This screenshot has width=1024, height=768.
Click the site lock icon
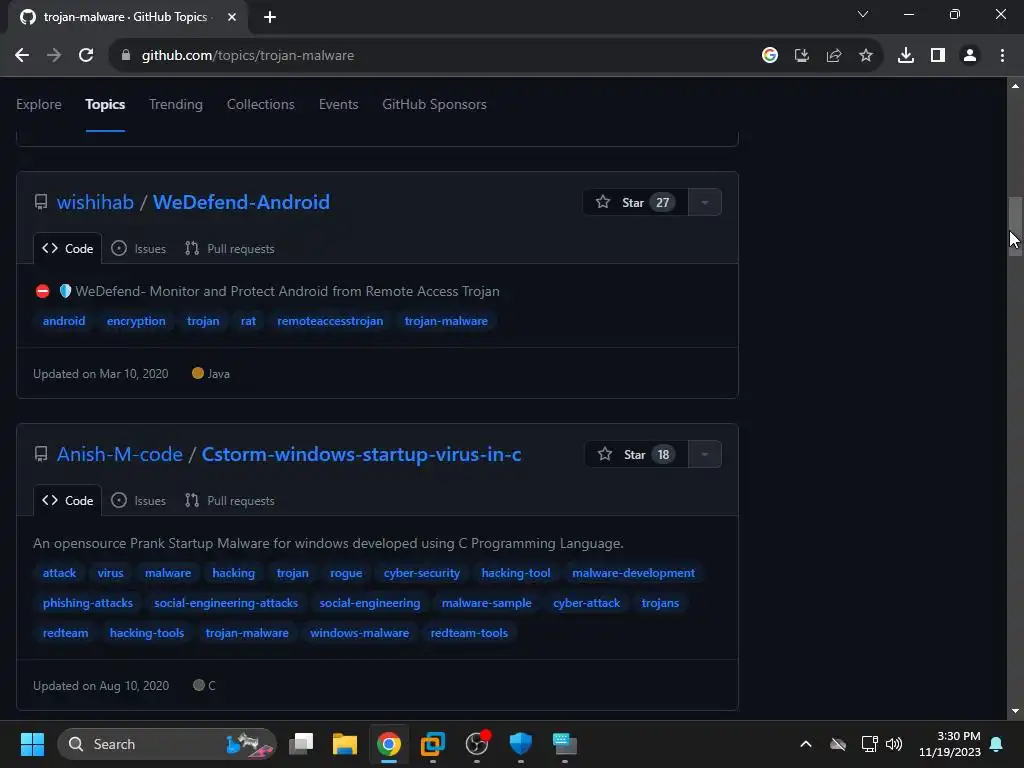point(126,56)
